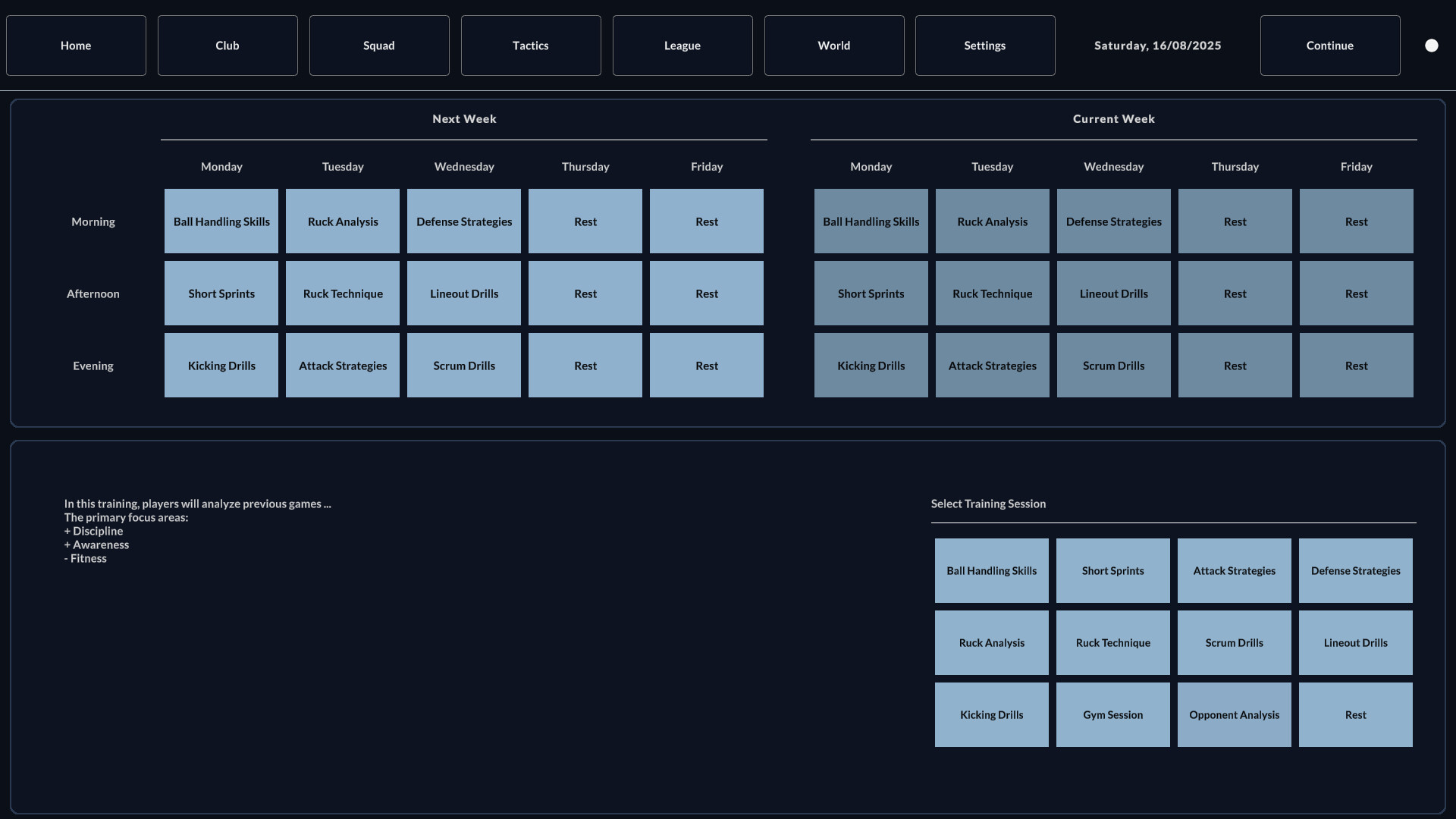Click the date Saturday, 16/08/2025

tap(1157, 45)
